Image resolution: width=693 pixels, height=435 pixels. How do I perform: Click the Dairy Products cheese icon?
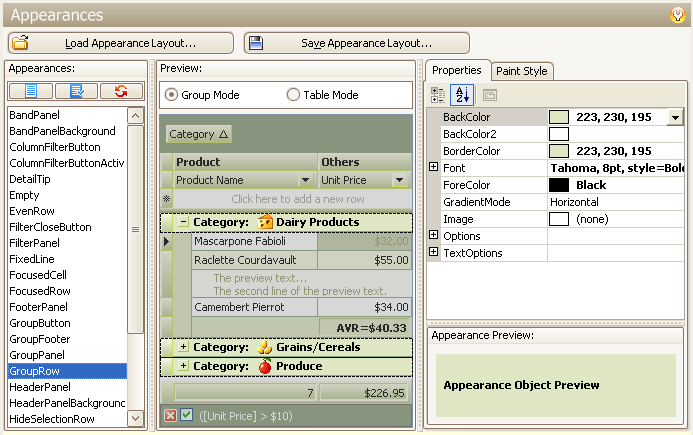pos(265,222)
